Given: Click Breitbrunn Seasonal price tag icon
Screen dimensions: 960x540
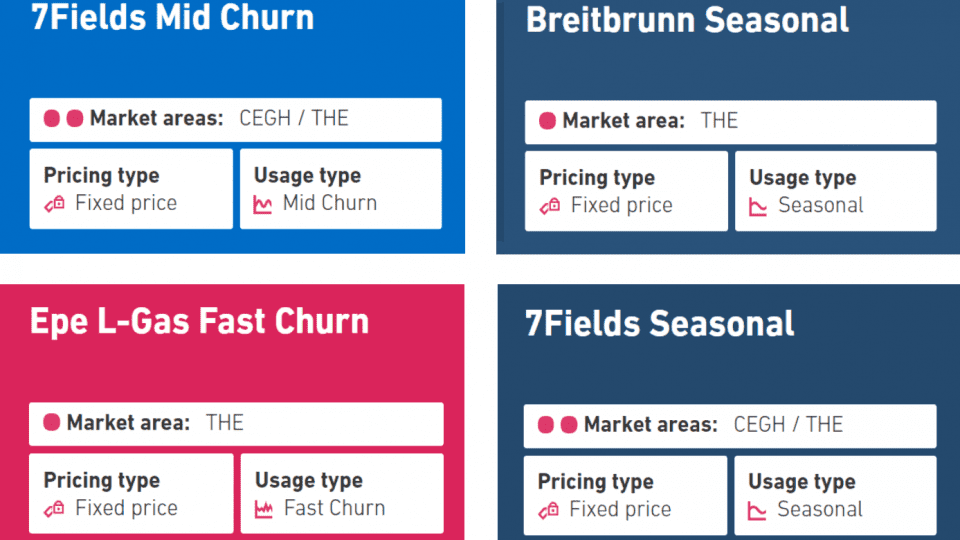Looking at the screenshot, I should tap(550, 206).
